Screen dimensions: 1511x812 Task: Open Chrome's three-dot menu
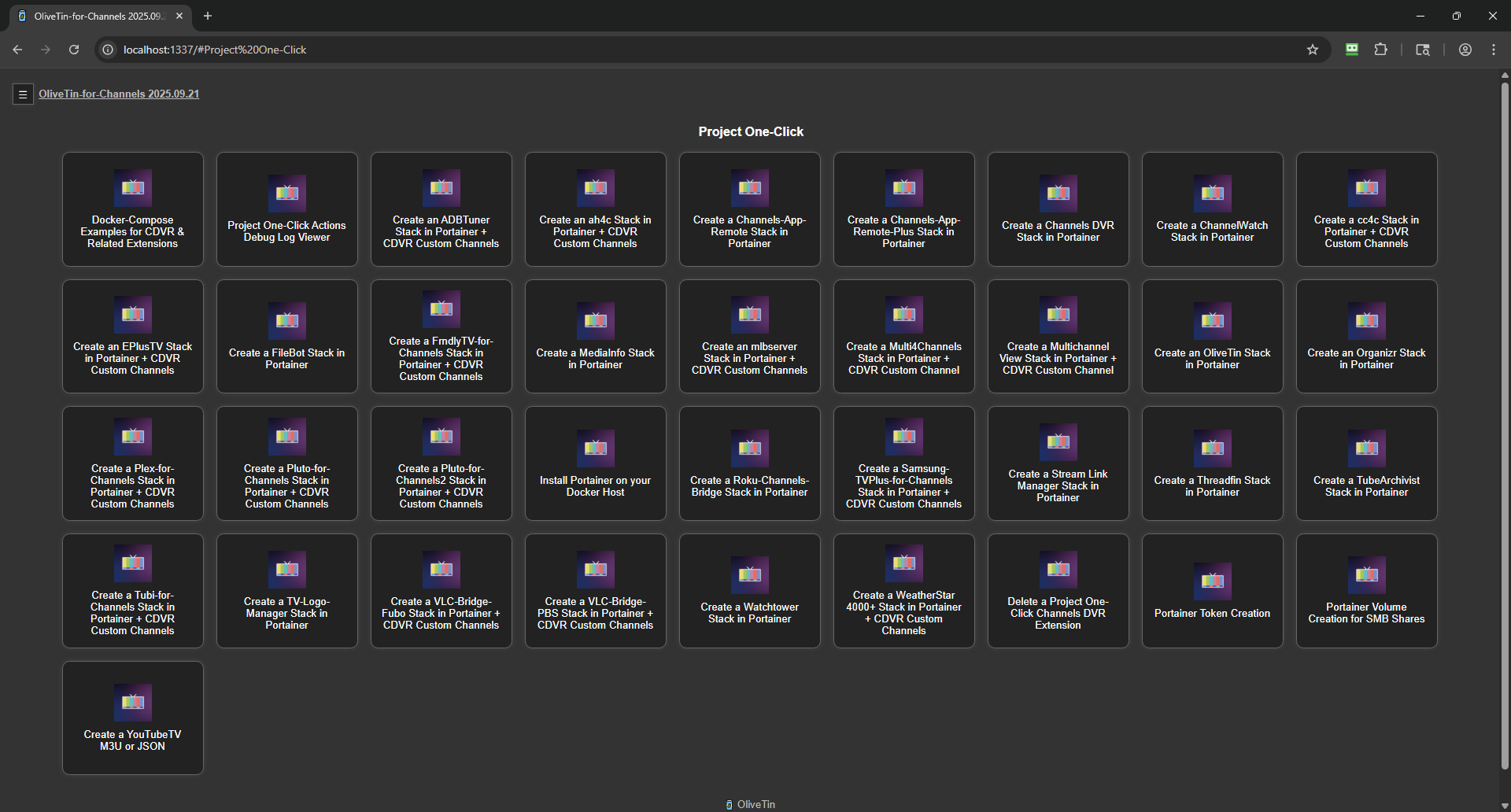1493,50
